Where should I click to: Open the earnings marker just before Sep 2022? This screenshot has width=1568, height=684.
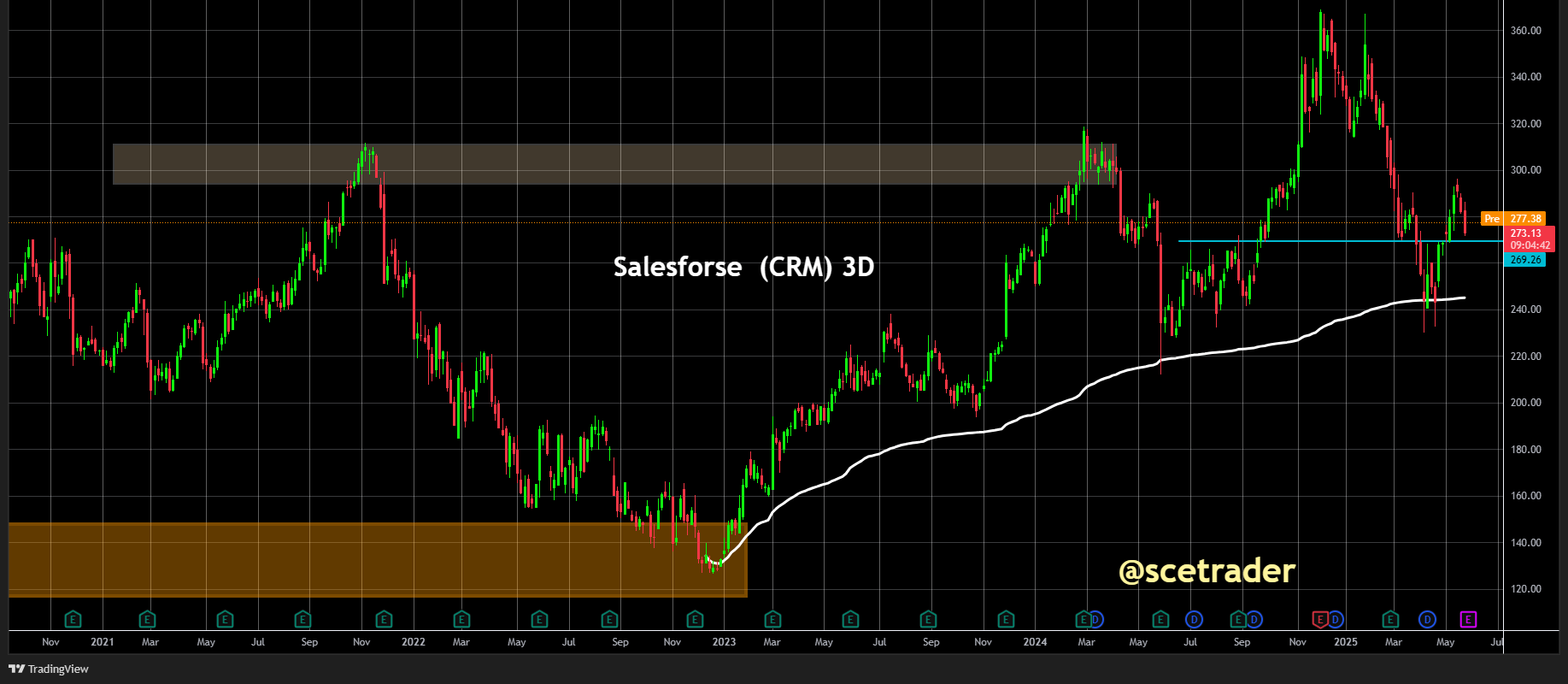click(609, 619)
